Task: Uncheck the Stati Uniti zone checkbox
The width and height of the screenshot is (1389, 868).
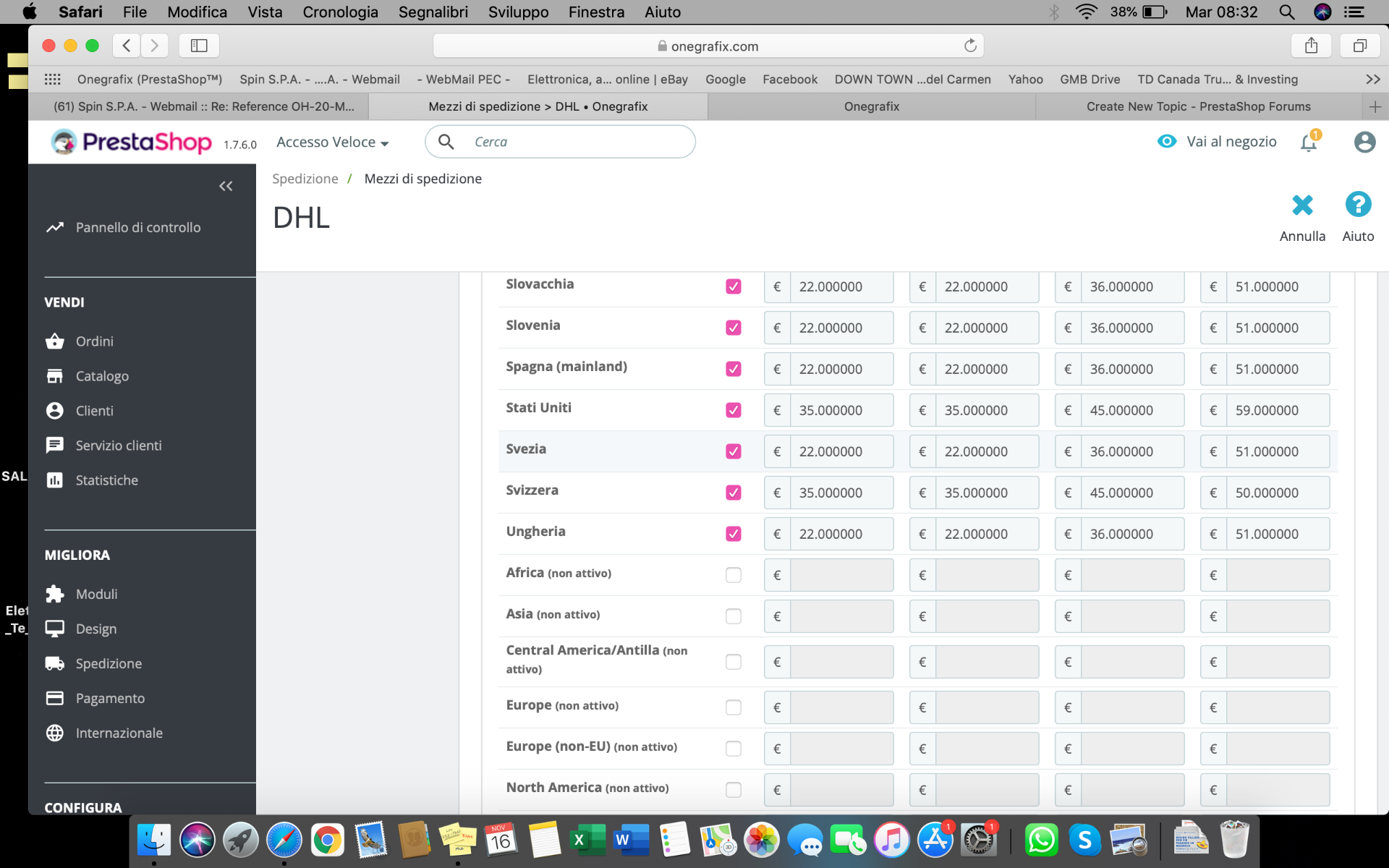Action: click(x=733, y=410)
